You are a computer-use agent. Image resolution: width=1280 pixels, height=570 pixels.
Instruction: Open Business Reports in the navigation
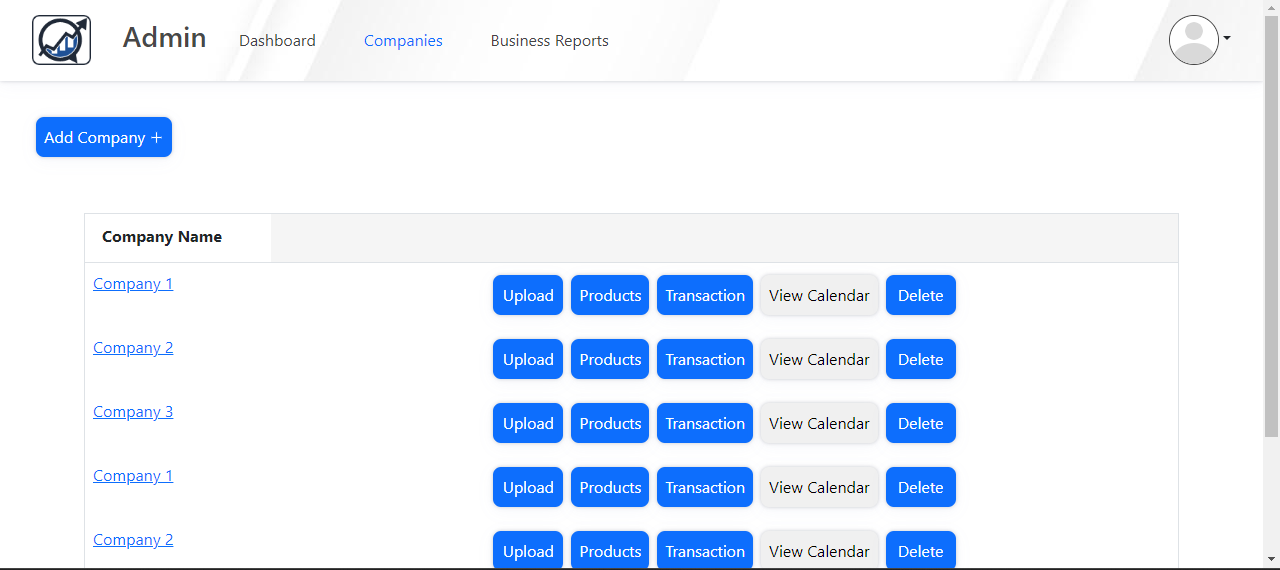tap(549, 41)
